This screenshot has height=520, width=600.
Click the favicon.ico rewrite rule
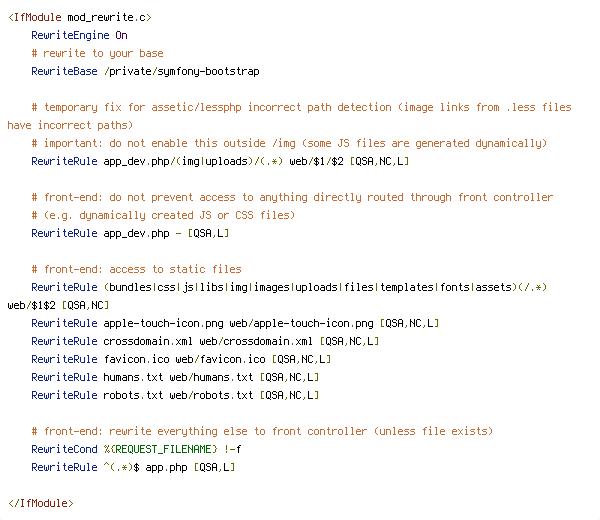(181, 359)
